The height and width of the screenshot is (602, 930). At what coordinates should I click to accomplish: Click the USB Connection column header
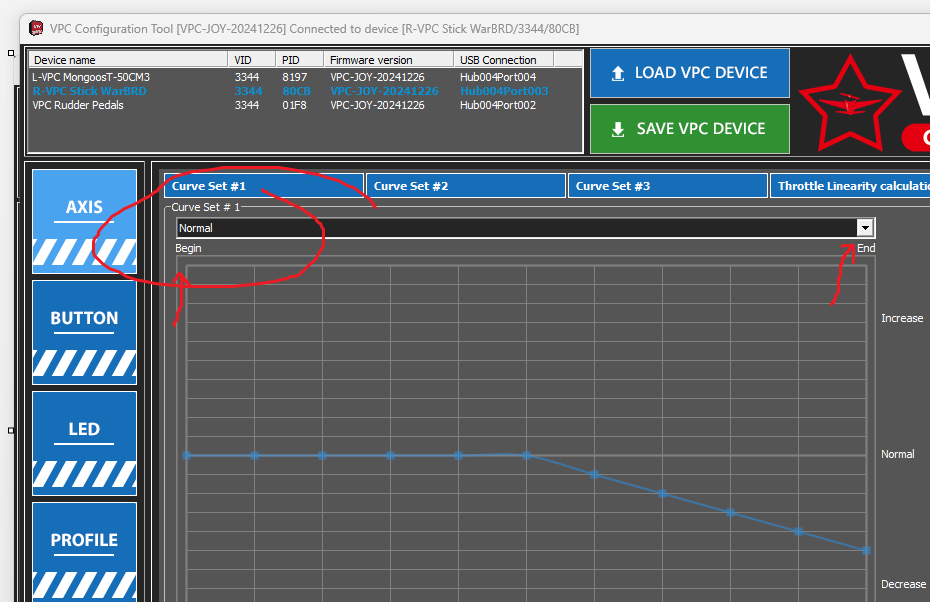(x=504, y=60)
